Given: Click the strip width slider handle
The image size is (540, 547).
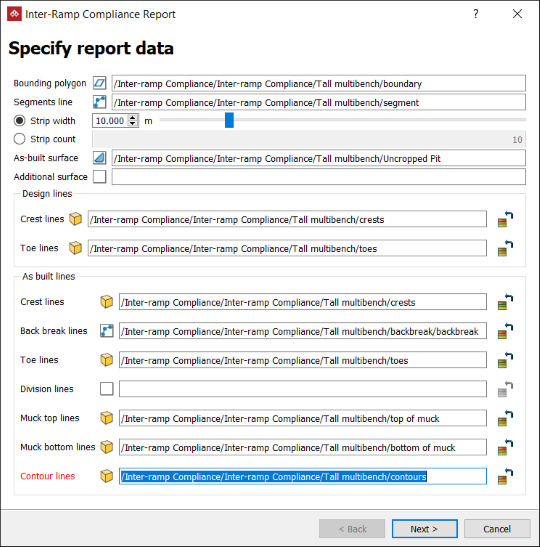Looking at the screenshot, I should click(229, 120).
